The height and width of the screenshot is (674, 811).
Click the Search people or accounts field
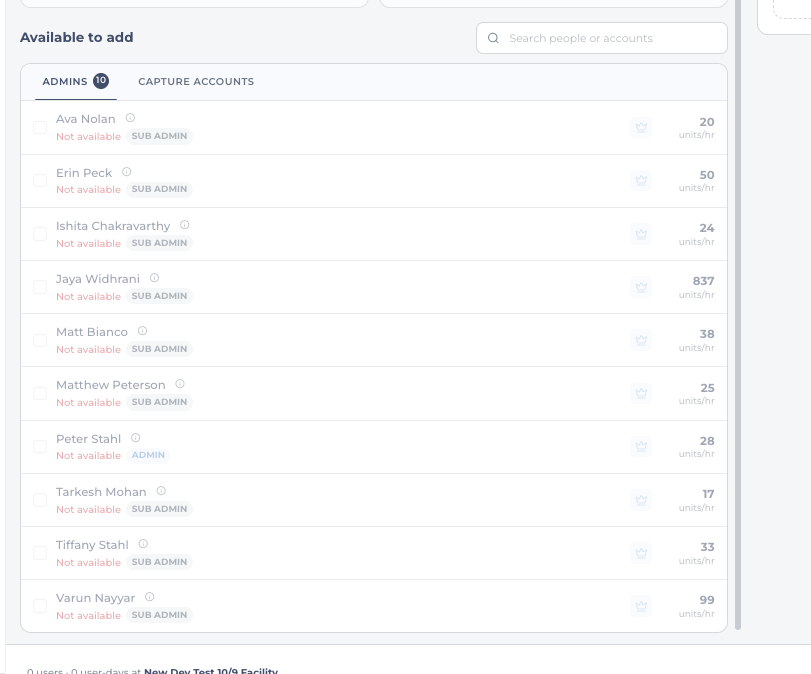pyautogui.click(x=602, y=38)
